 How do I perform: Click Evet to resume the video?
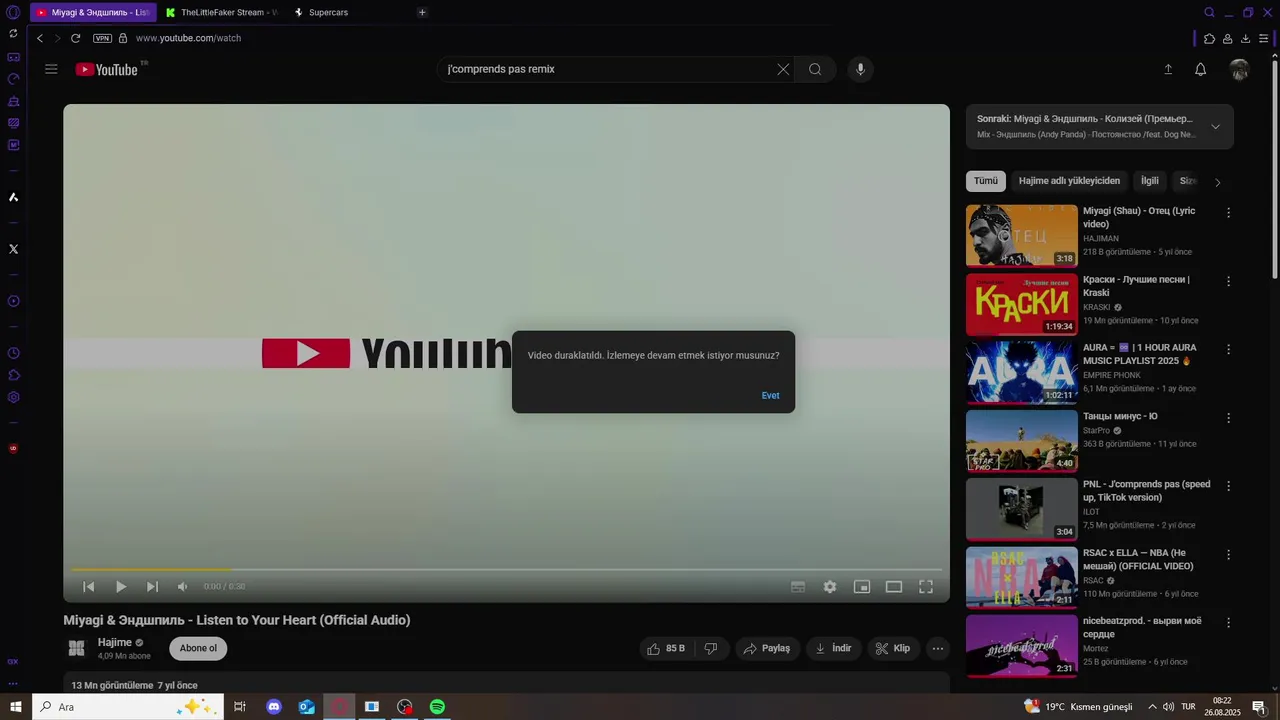click(x=770, y=395)
